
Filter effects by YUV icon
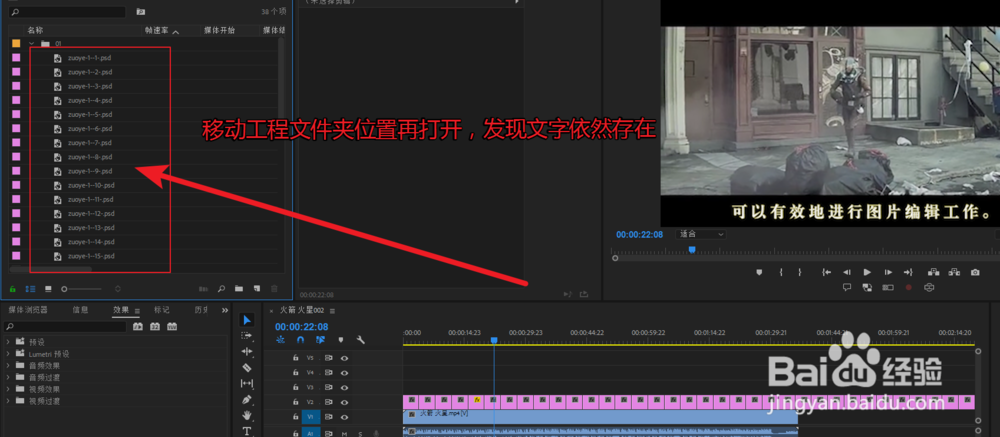click(172, 327)
